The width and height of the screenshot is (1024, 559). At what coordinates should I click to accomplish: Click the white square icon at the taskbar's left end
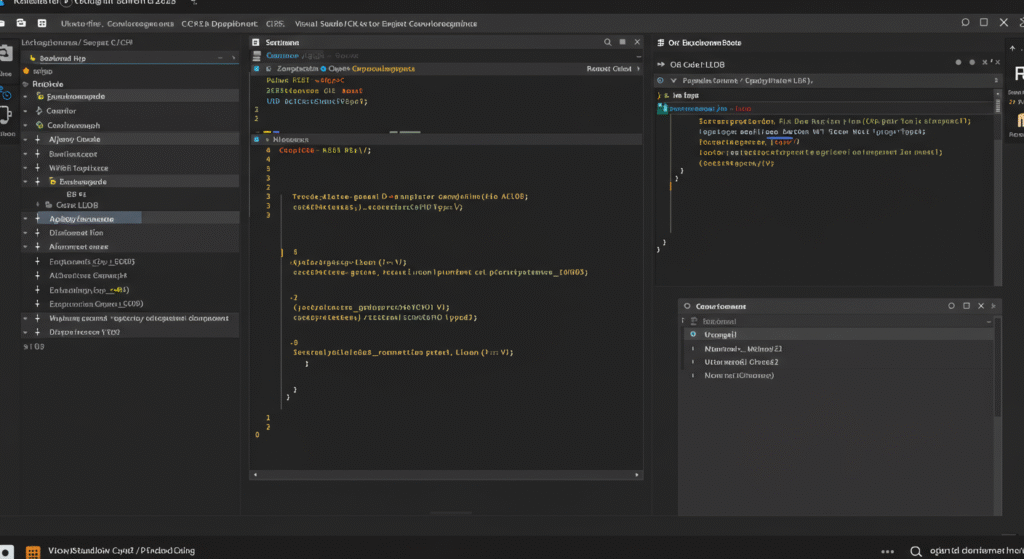click(6, 552)
